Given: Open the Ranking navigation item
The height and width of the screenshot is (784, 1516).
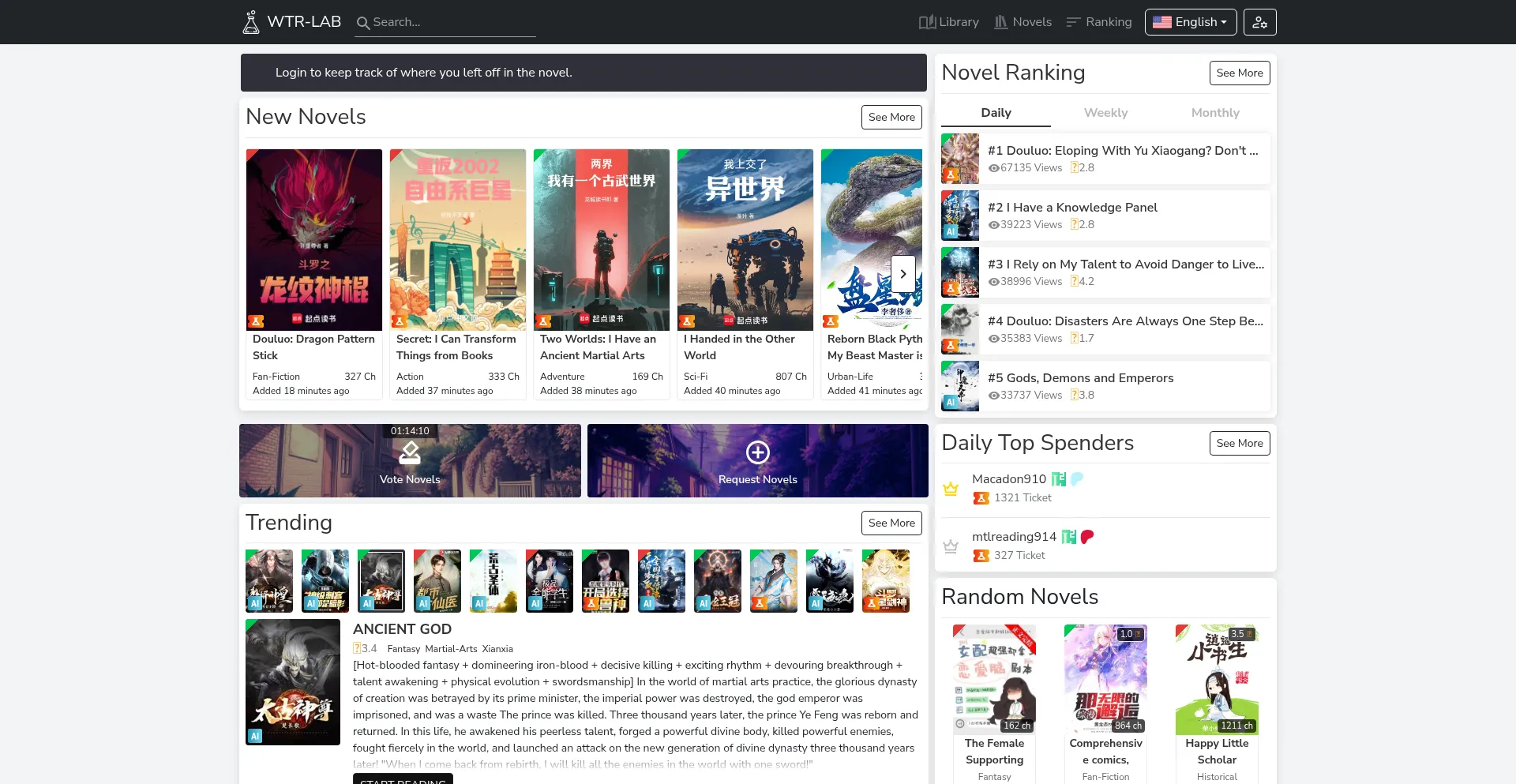Looking at the screenshot, I should [x=1098, y=22].
